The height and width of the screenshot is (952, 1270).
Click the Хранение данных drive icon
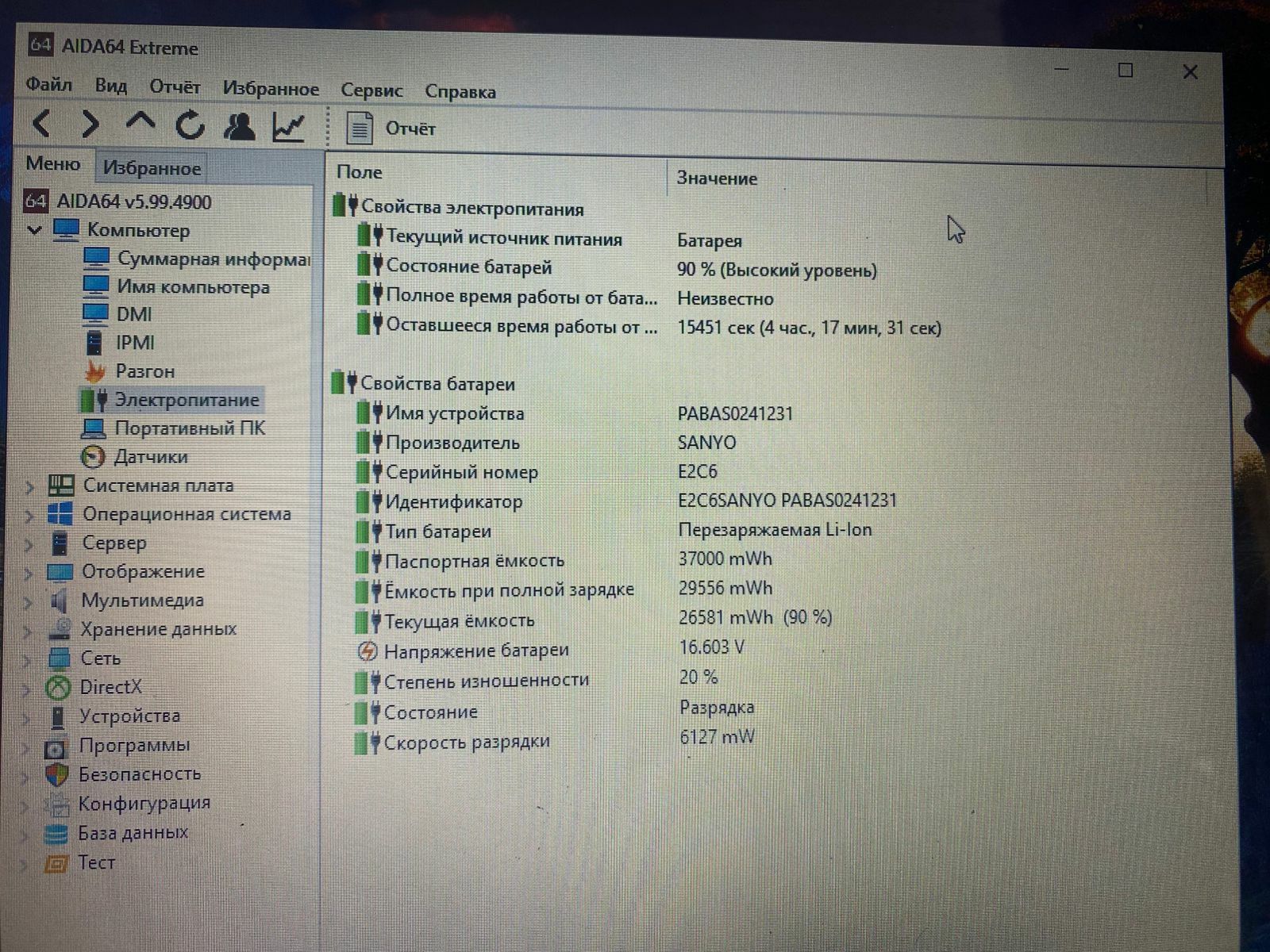(59, 629)
